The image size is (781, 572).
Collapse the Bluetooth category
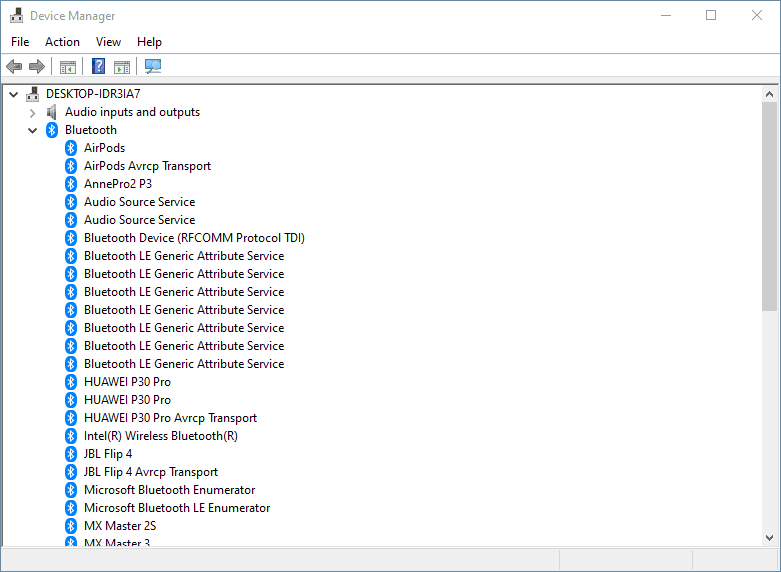(32, 130)
